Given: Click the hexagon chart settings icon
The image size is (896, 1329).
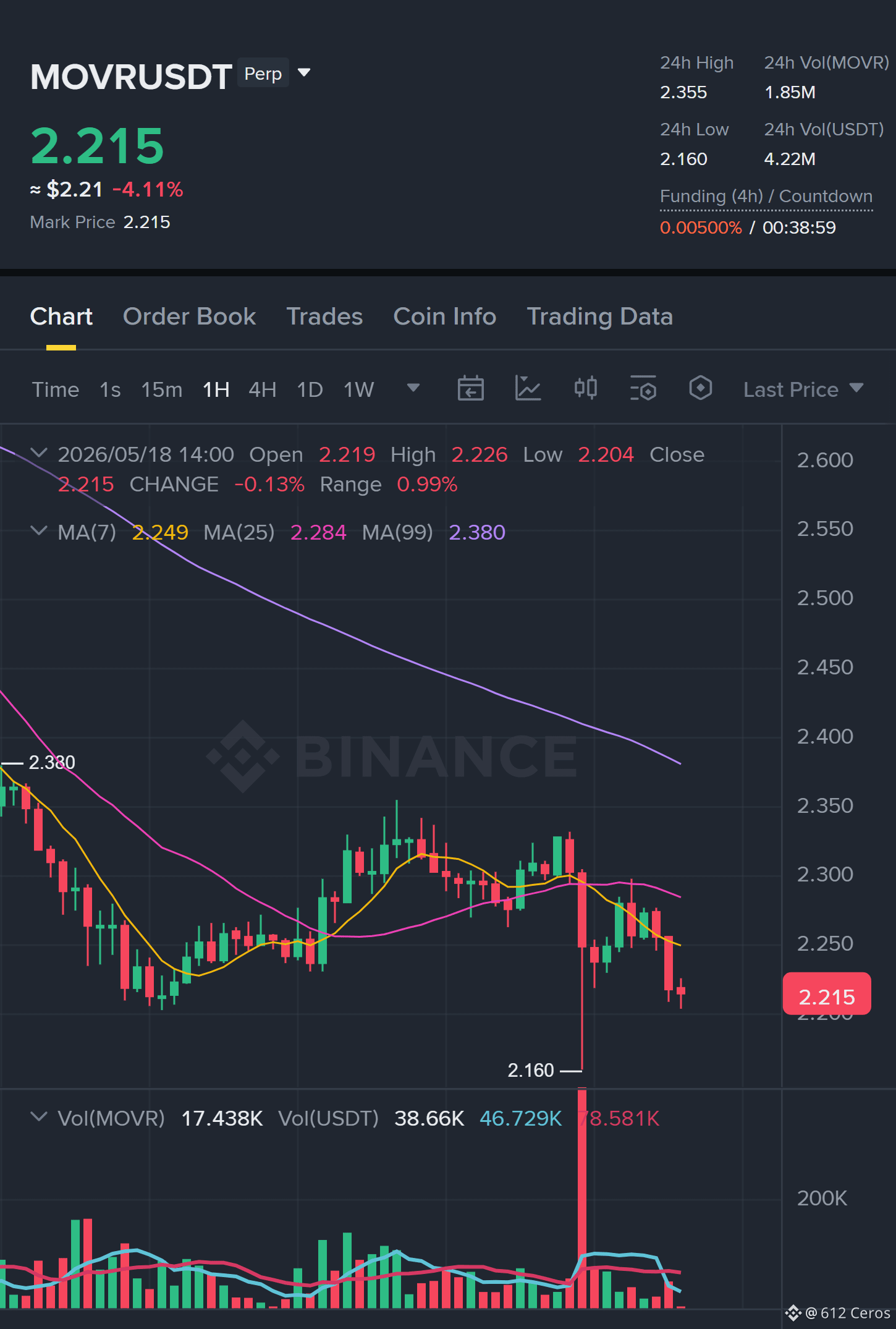Looking at the screenshot, I should point(700,389).
